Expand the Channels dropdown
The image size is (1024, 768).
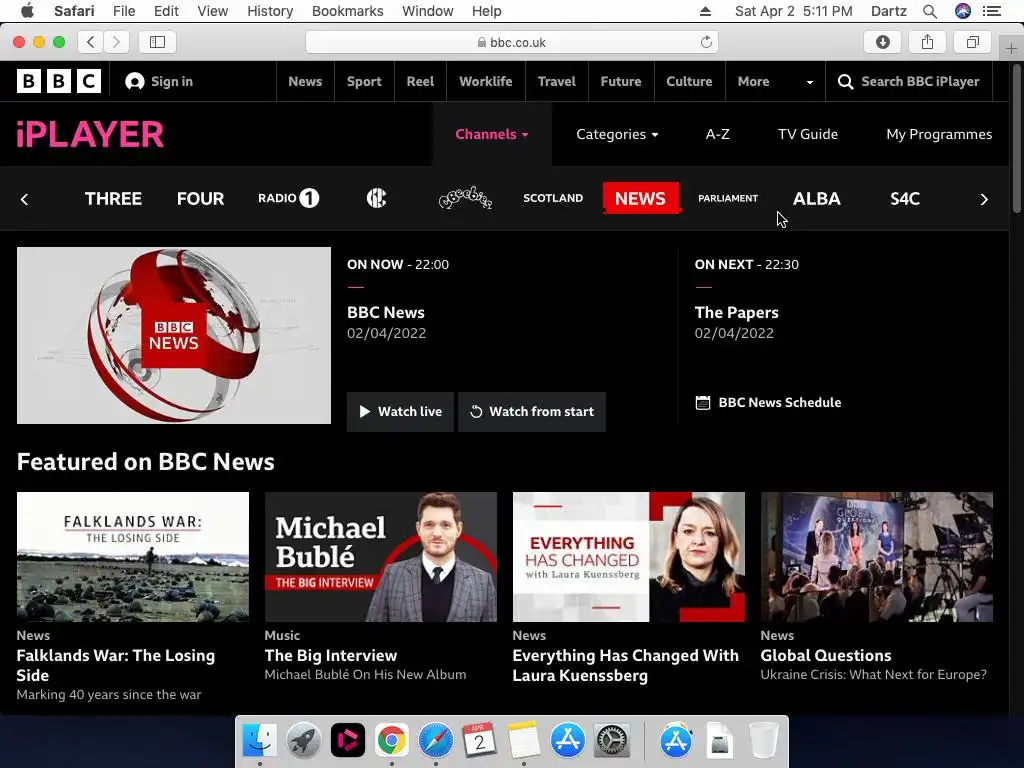[492, 134]
